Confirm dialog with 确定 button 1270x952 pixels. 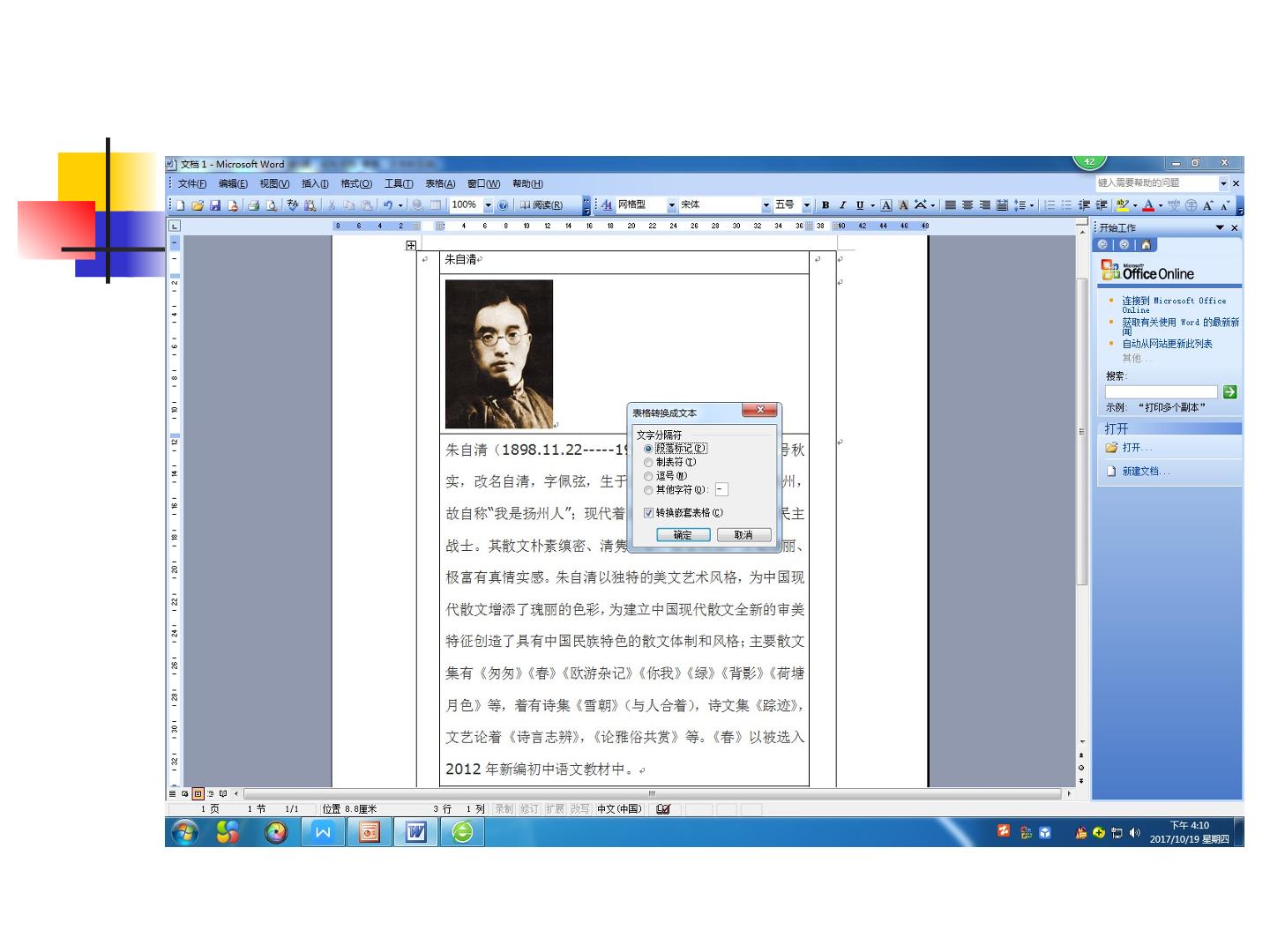click(683, 535)
